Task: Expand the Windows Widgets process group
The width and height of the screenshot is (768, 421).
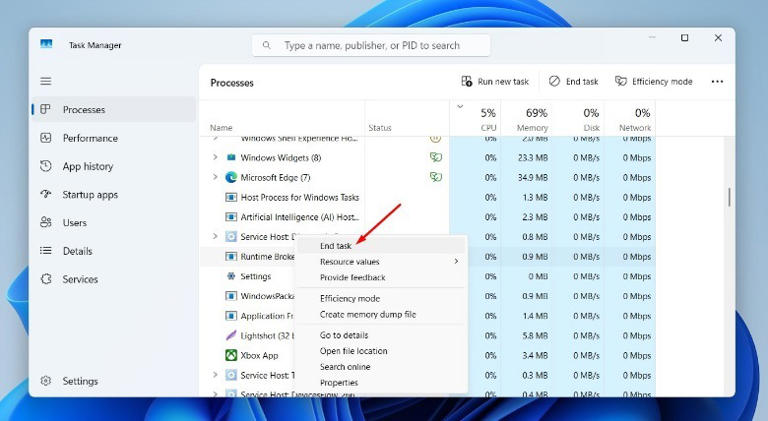Action: point(215,158)
